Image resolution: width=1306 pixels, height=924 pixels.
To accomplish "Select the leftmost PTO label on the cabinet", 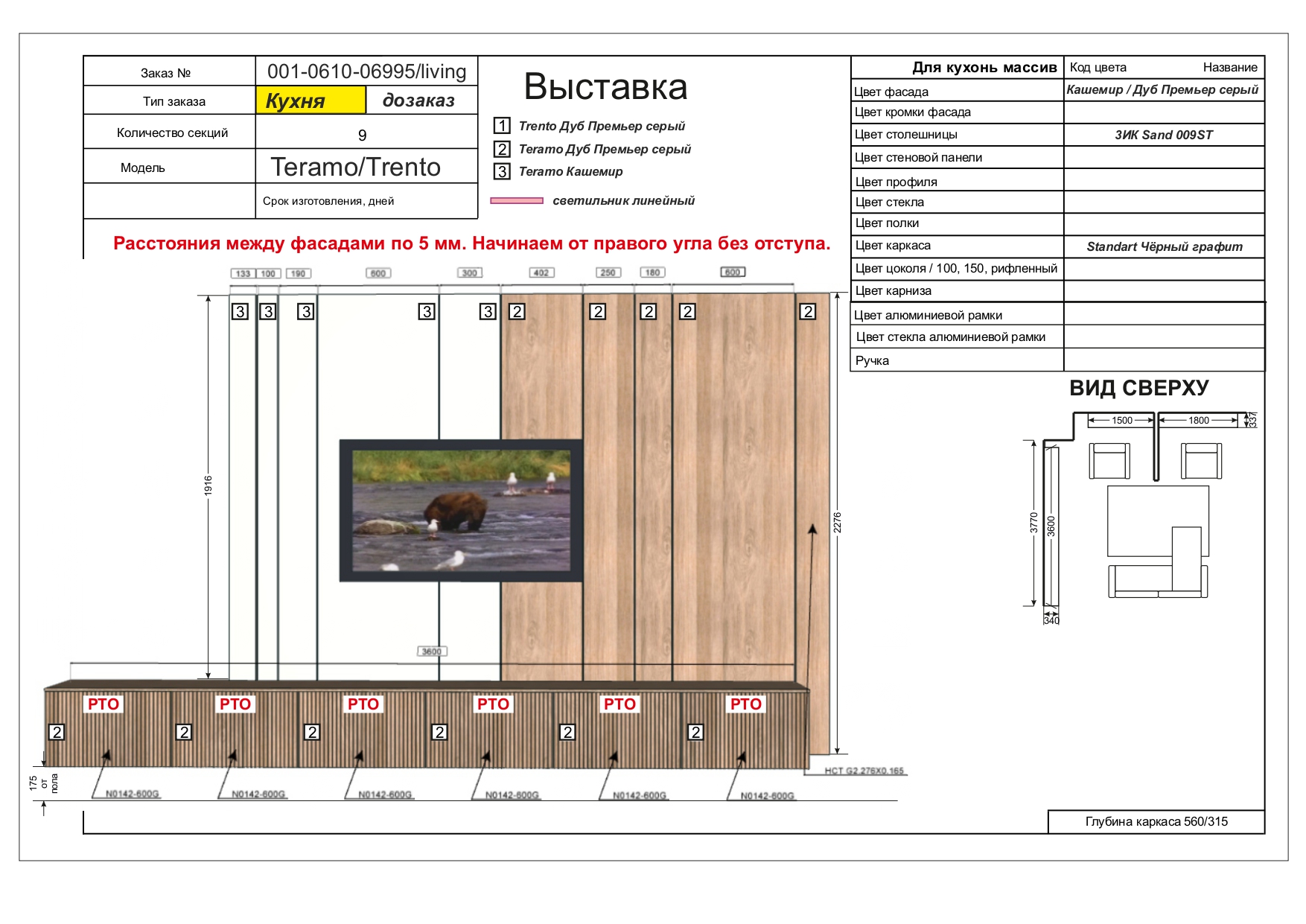I will 103,704.
